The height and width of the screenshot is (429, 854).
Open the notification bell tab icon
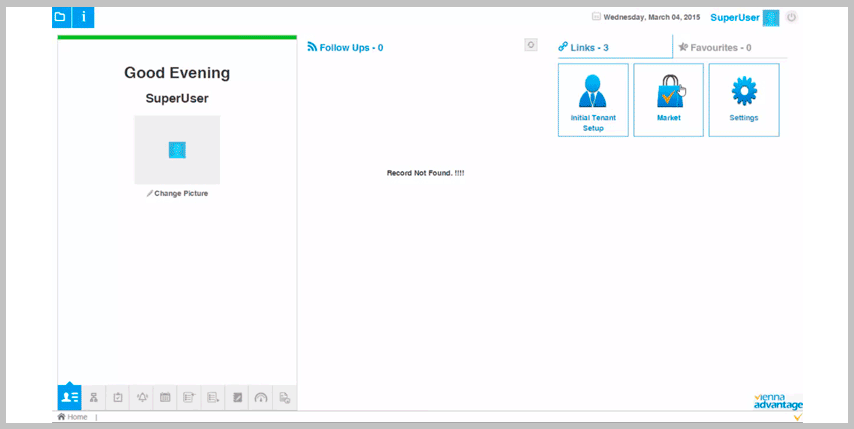[x=142, y=397]
